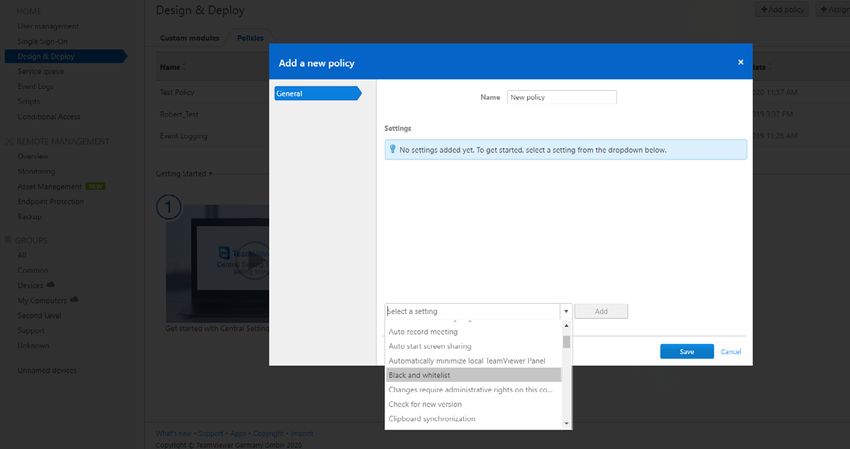Screen dimensions: 850x449
Task: Open Unnamed devices in sidebar
Action: (x=47, y=370)
